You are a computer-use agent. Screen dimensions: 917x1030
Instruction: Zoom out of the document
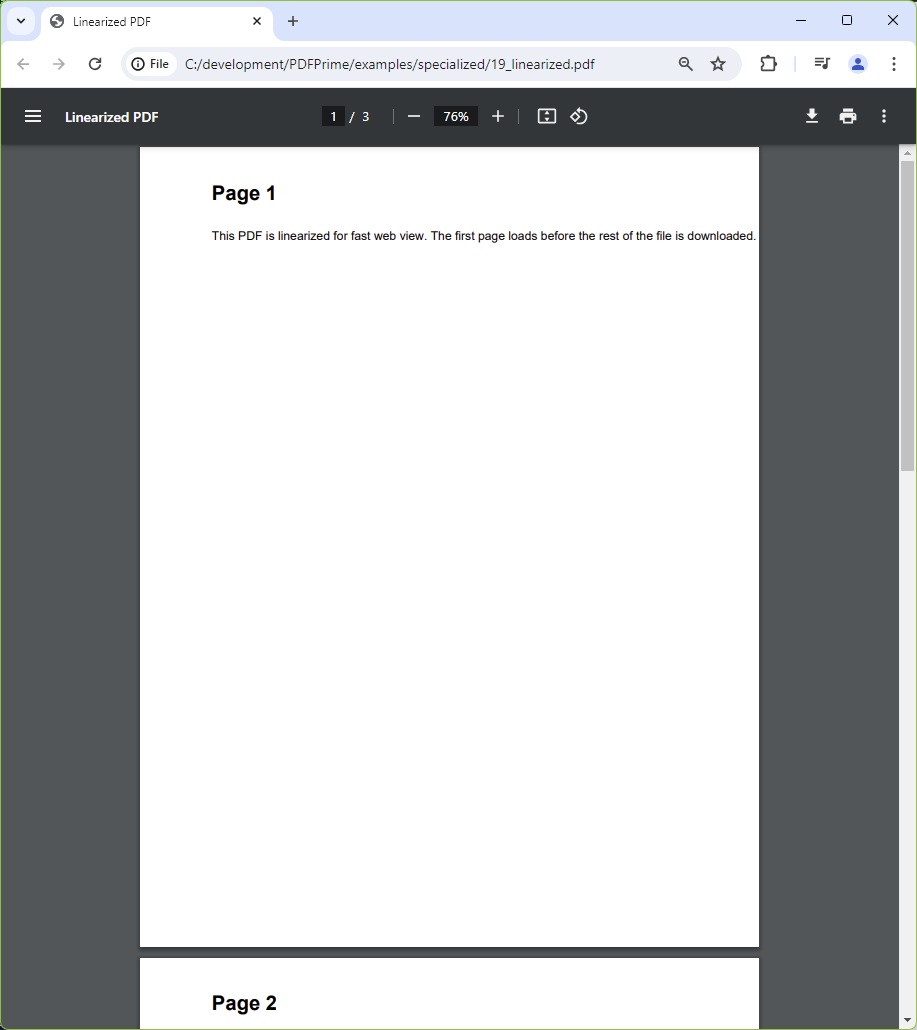coord(413,116)
